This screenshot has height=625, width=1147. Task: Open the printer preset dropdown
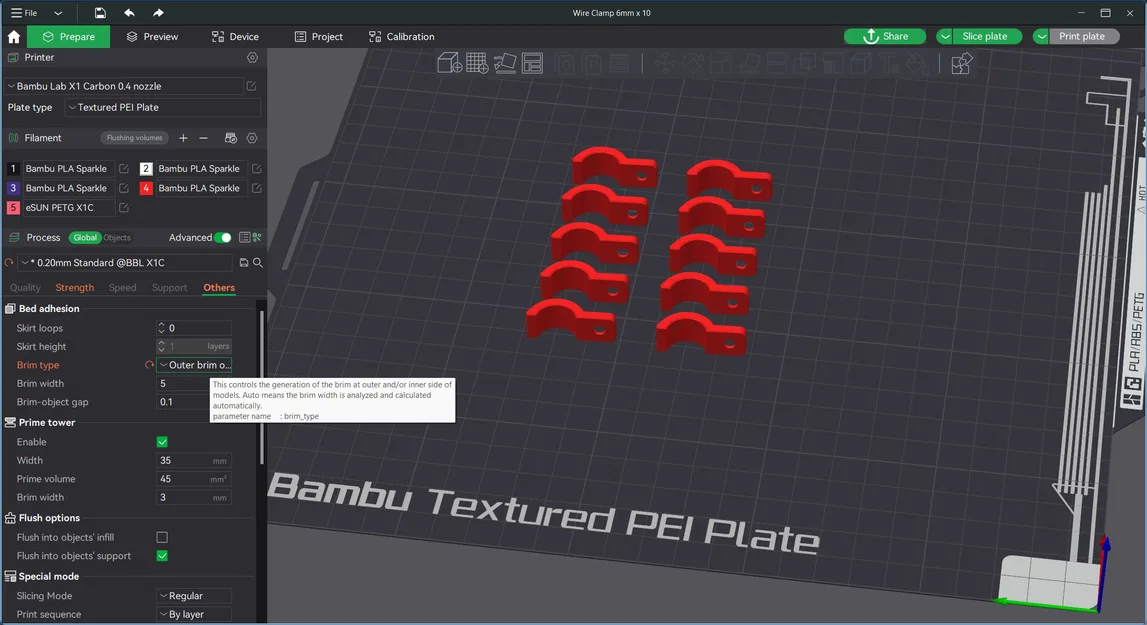click(124, 86)
